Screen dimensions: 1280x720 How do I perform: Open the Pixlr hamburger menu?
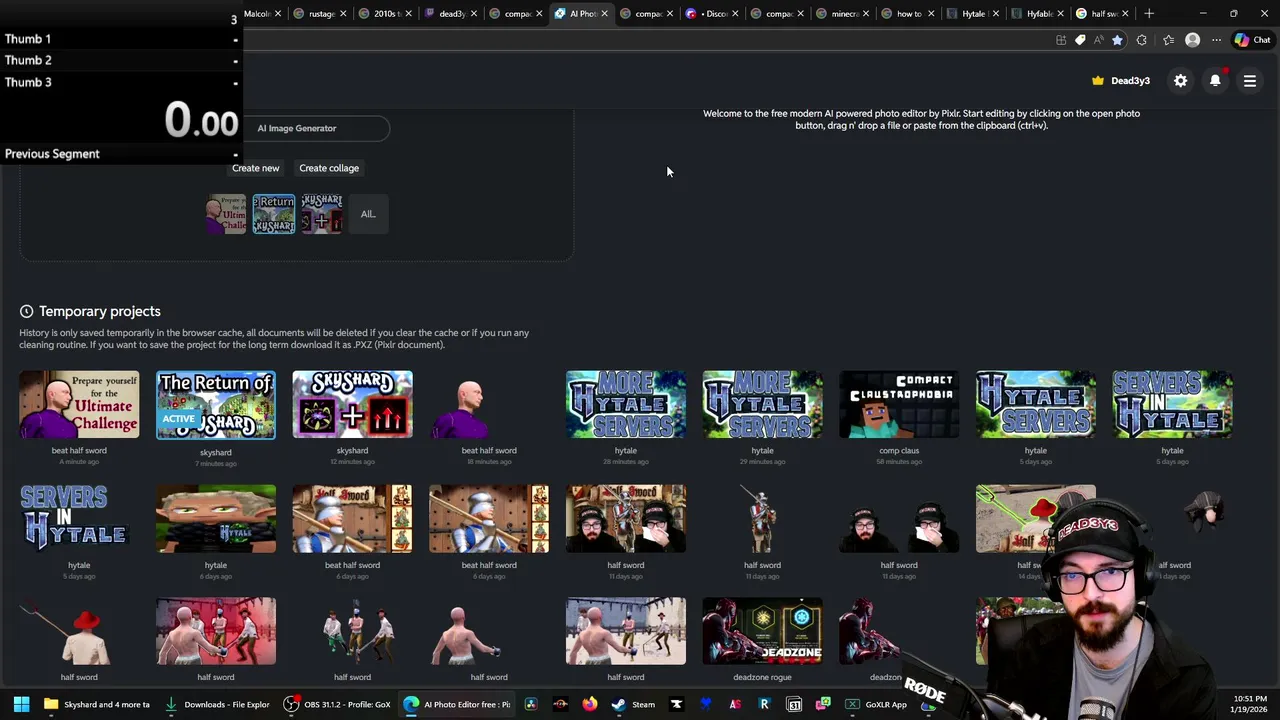tap(1250, 81)
